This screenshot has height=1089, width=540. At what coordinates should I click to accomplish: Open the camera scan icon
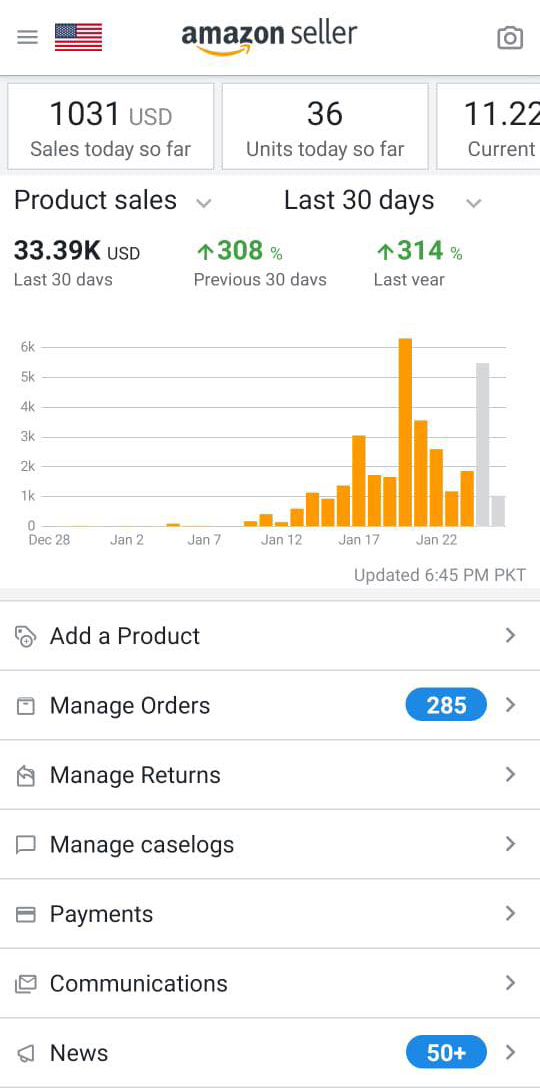tap(510, 38)
